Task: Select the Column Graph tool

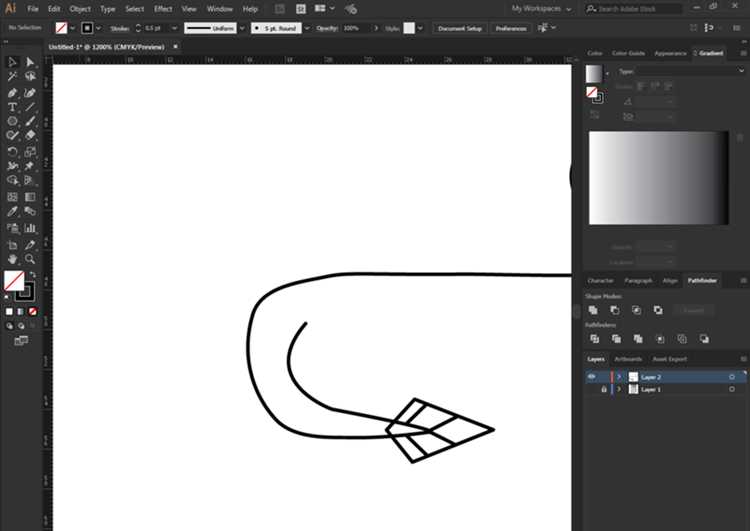Action: point(30,228)
